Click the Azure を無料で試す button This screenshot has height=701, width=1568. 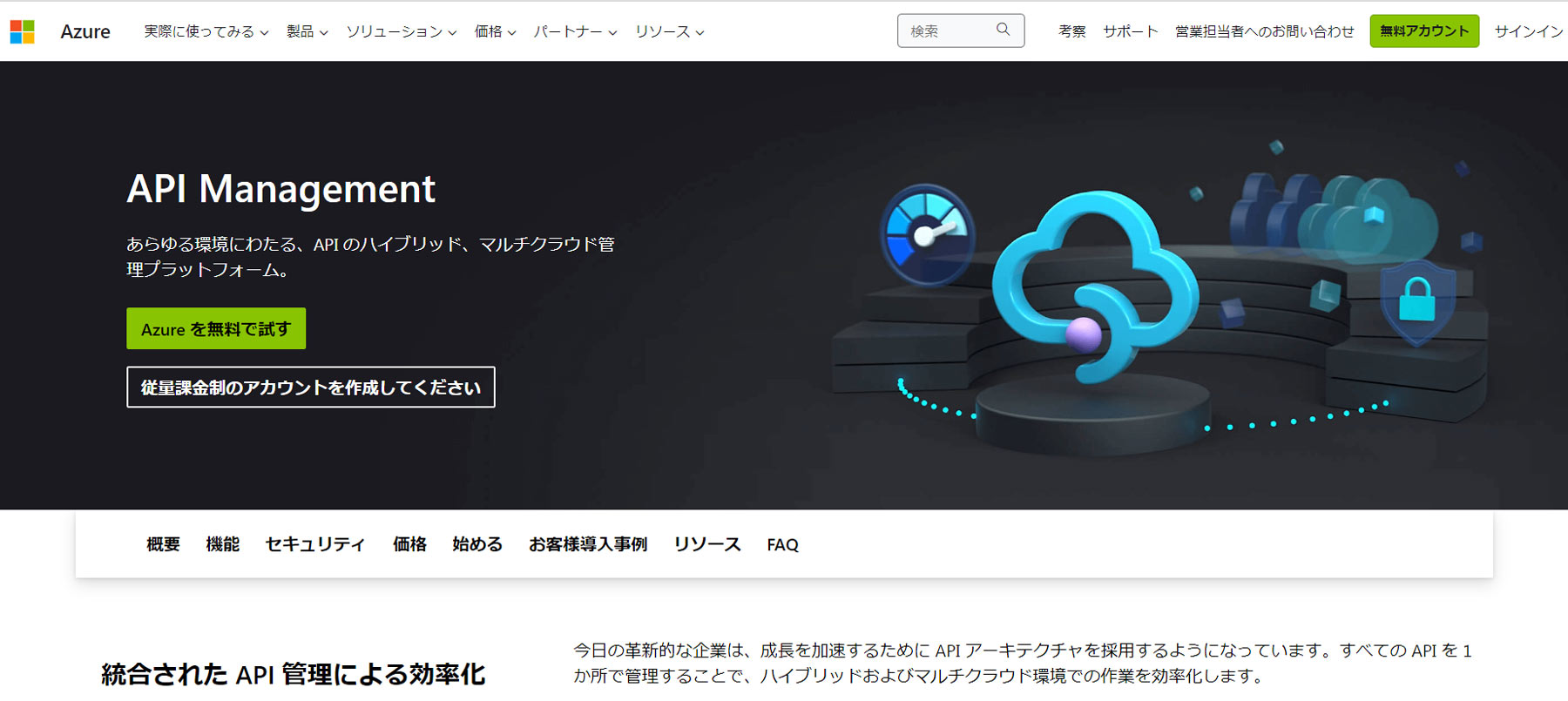(x=216, y=329)
